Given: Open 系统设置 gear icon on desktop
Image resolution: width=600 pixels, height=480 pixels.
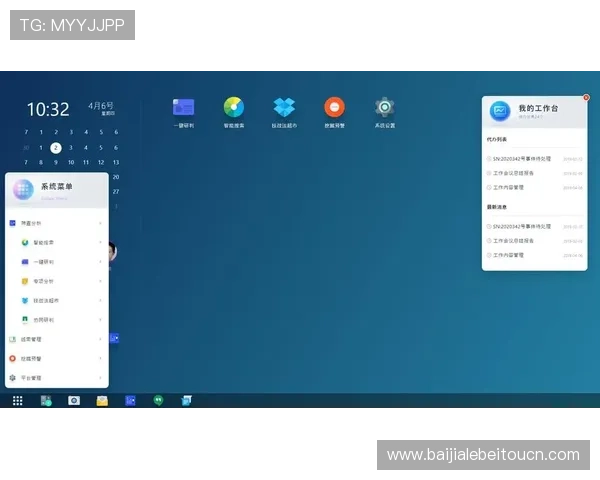Looking at the screenshot, I should click(x=385, y=108).
